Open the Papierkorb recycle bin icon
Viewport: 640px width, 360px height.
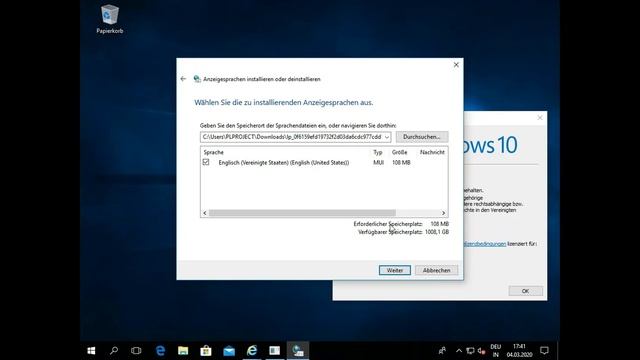109,19
